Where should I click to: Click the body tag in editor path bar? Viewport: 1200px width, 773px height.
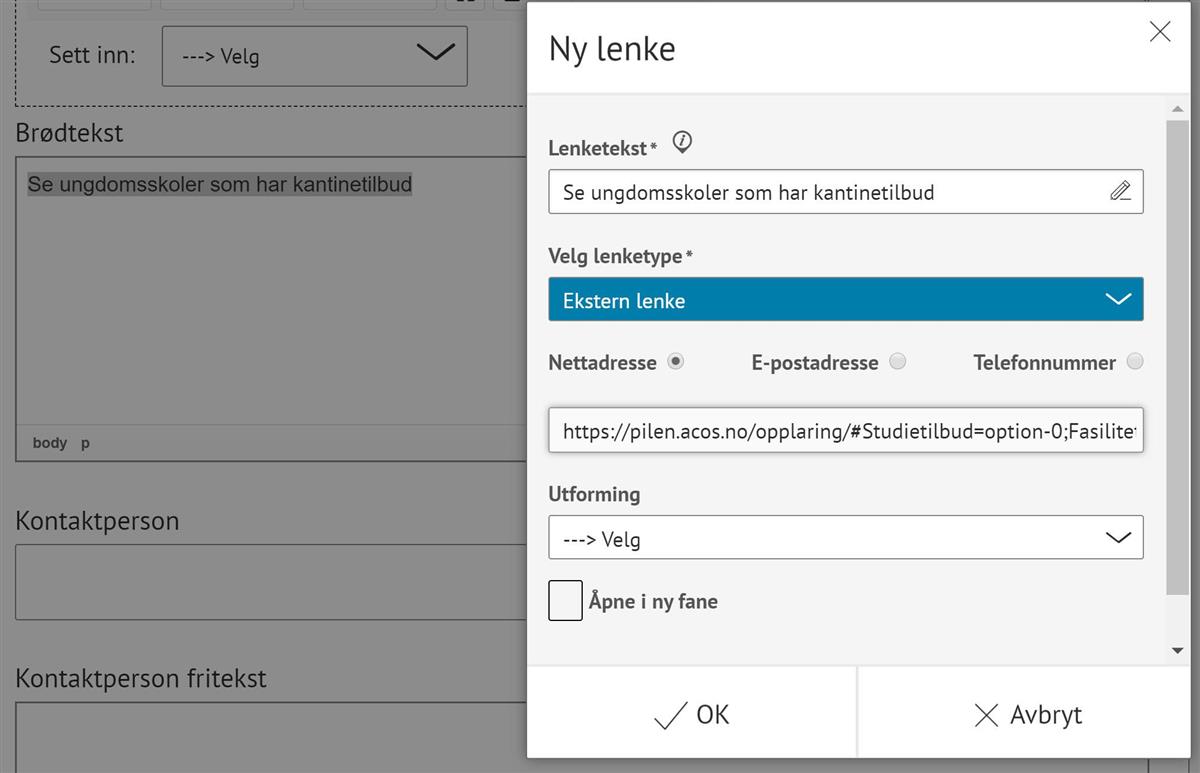point(49,443)
